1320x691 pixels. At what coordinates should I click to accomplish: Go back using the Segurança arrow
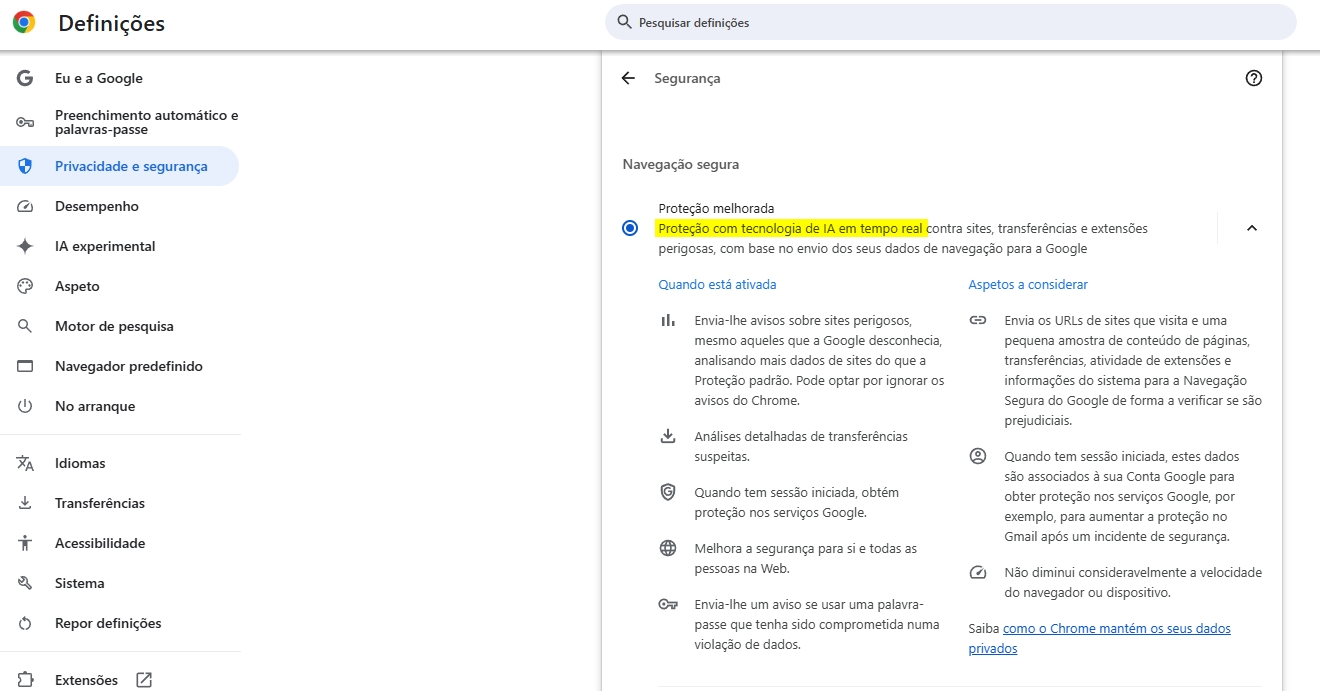[x=628, y=78]
